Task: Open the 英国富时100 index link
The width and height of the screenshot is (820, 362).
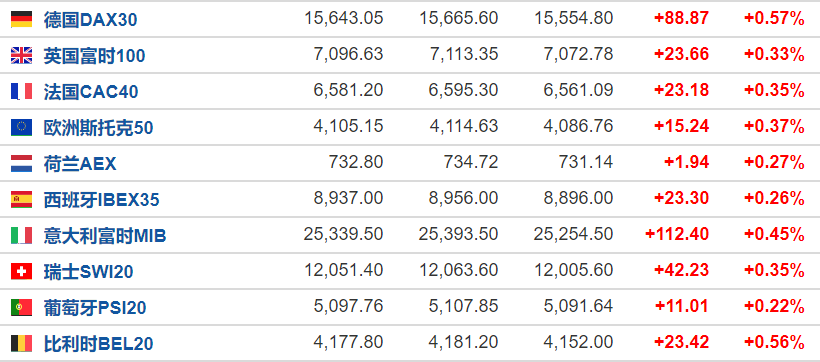Action: pyautogui.click(x=94, y=56)
